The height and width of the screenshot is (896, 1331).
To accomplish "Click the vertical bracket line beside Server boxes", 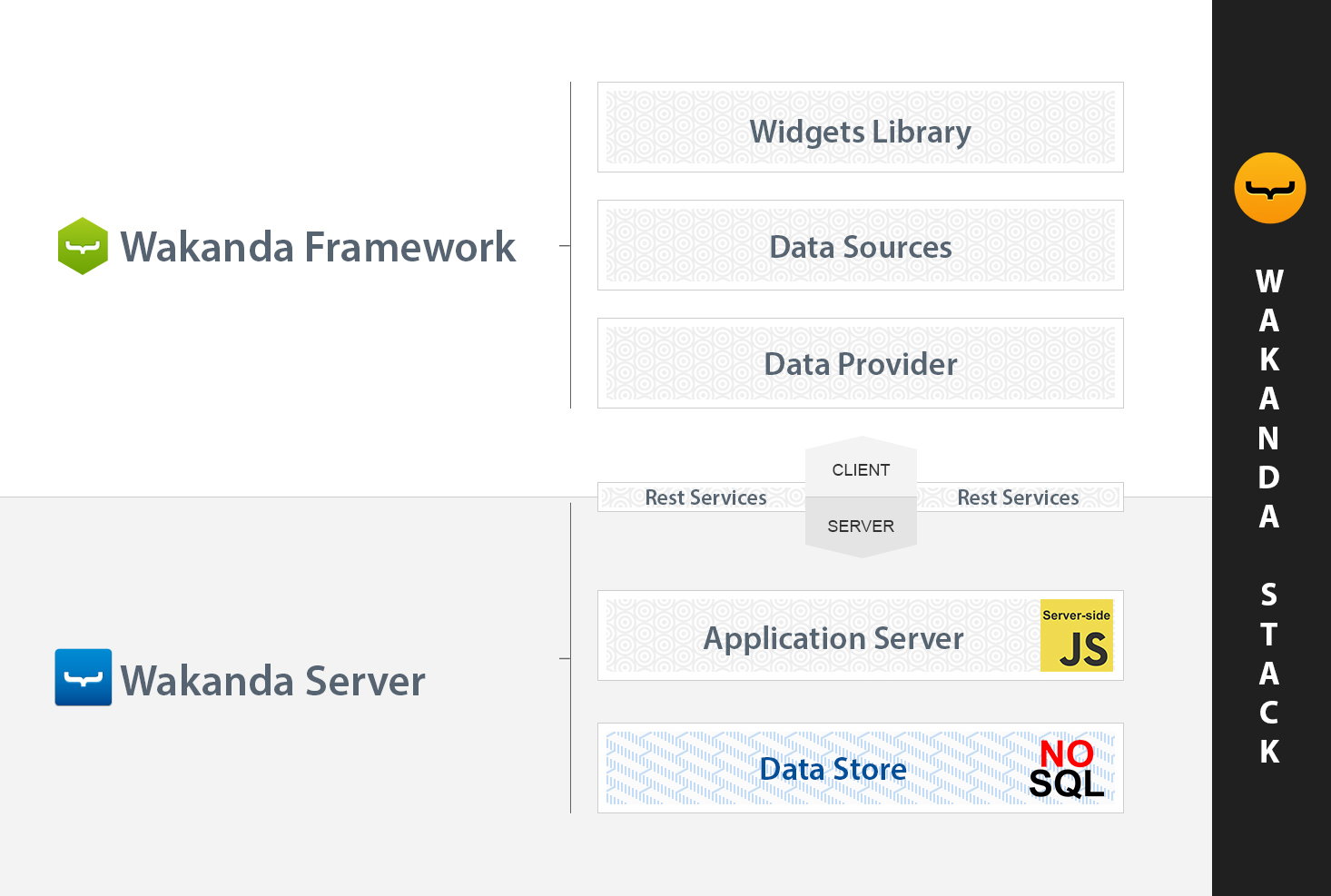I will 570,726.
